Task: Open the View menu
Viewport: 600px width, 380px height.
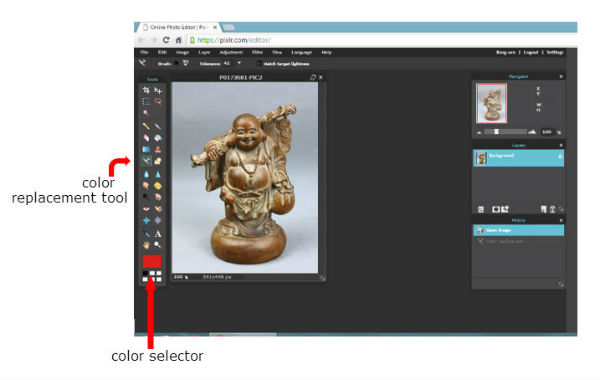Action: point(277,52)
